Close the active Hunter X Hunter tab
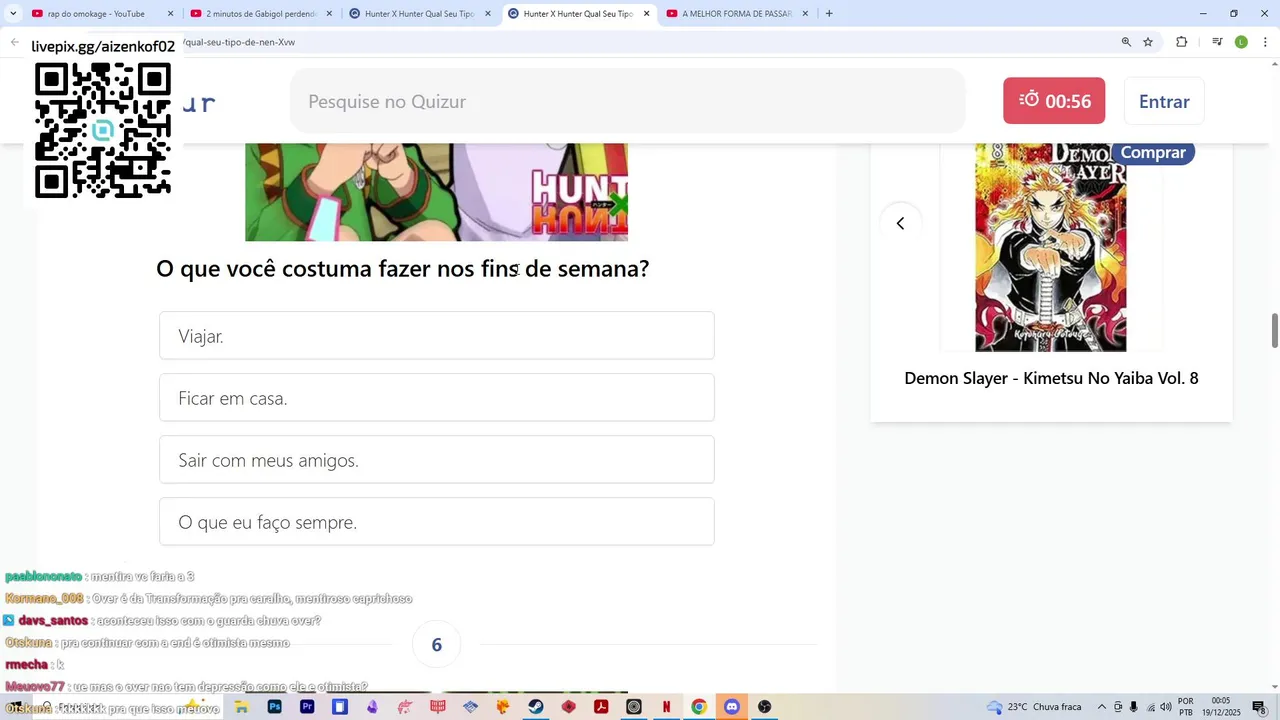This screenshot has width=1280, height=720. tap(646, 14)
